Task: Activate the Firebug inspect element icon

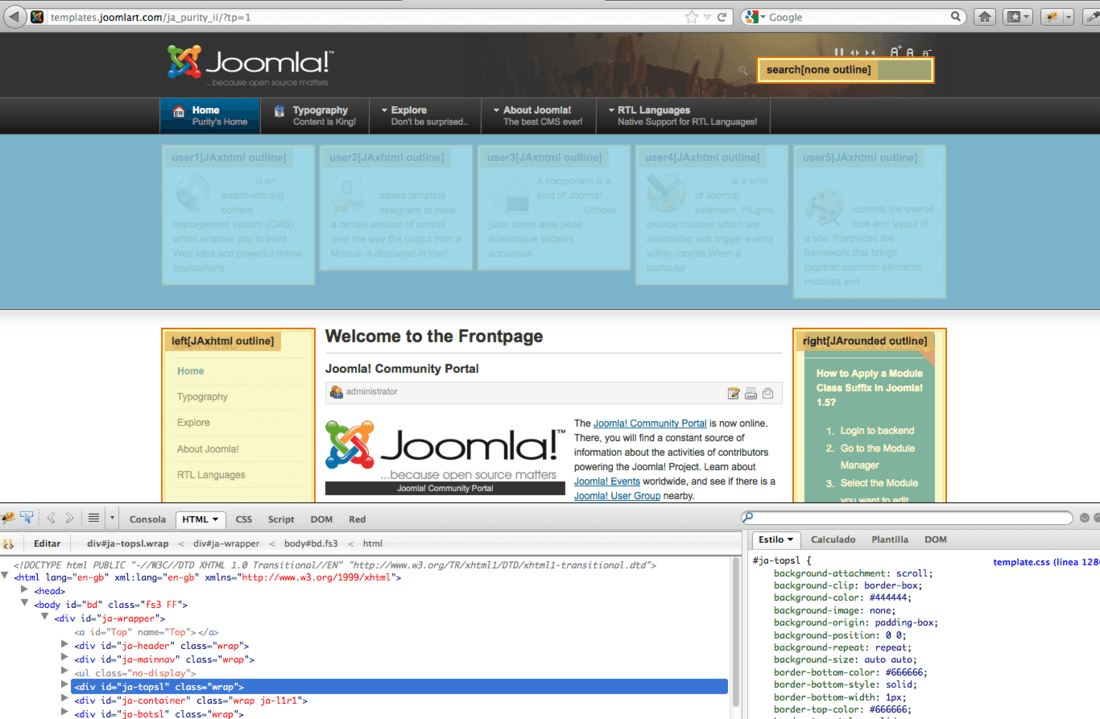Action: click(27, 518)
